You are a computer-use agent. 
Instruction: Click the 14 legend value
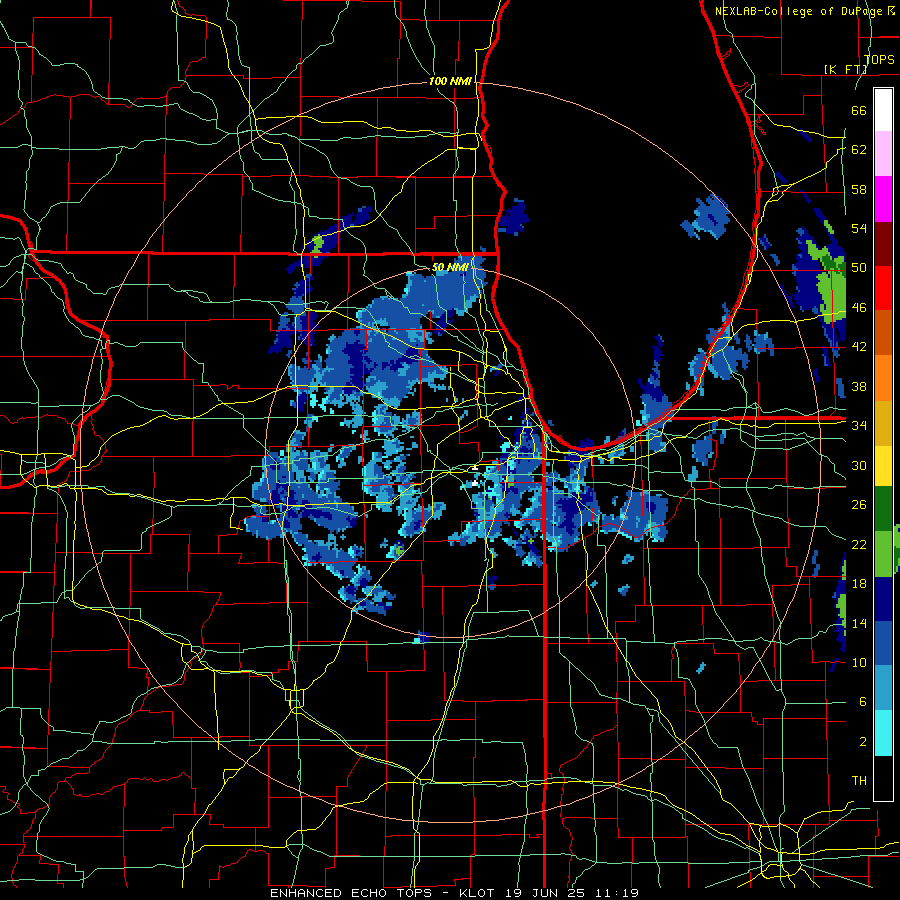click(x=859, y=624)
